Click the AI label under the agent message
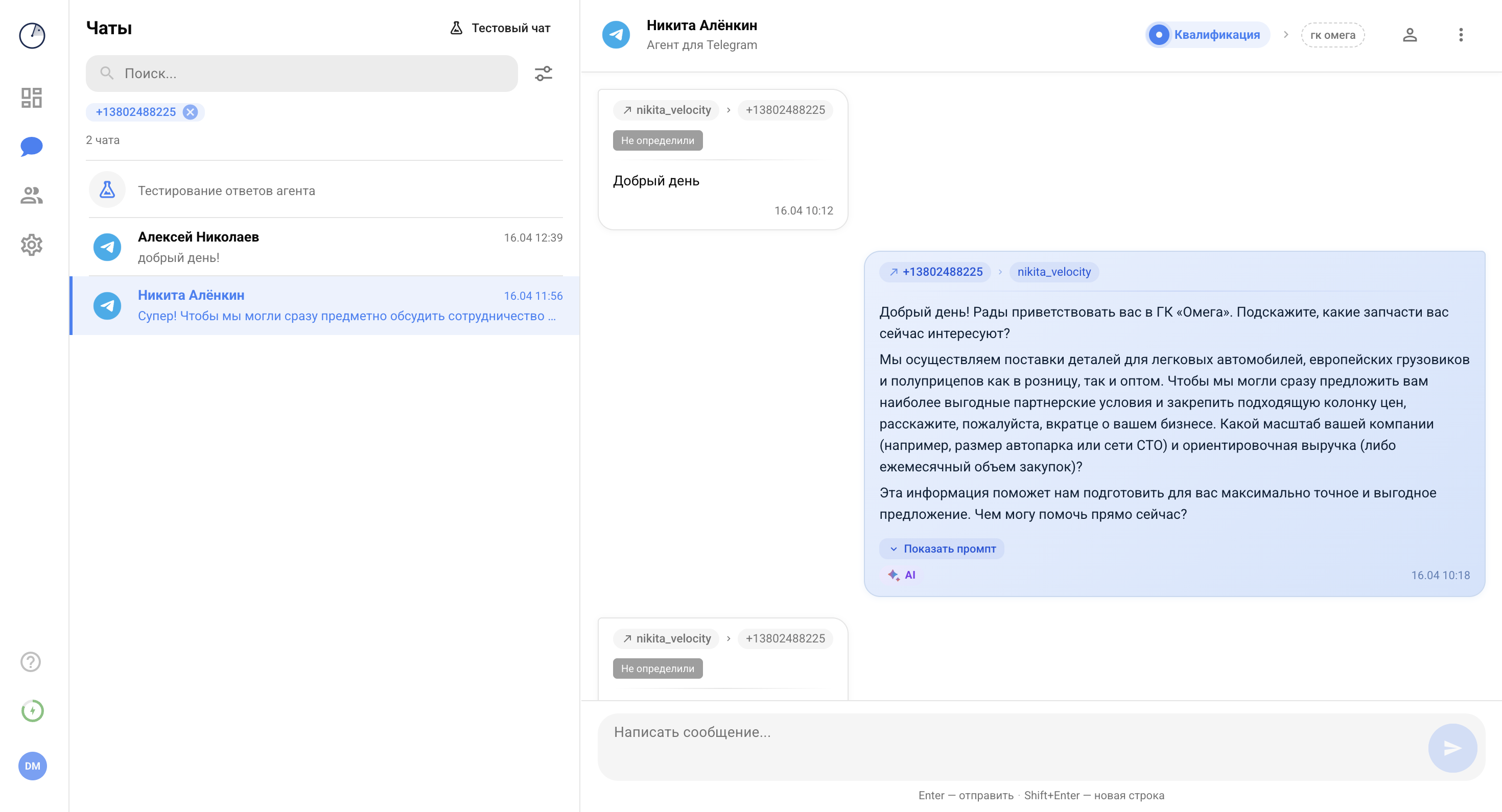 coord(903,575)
